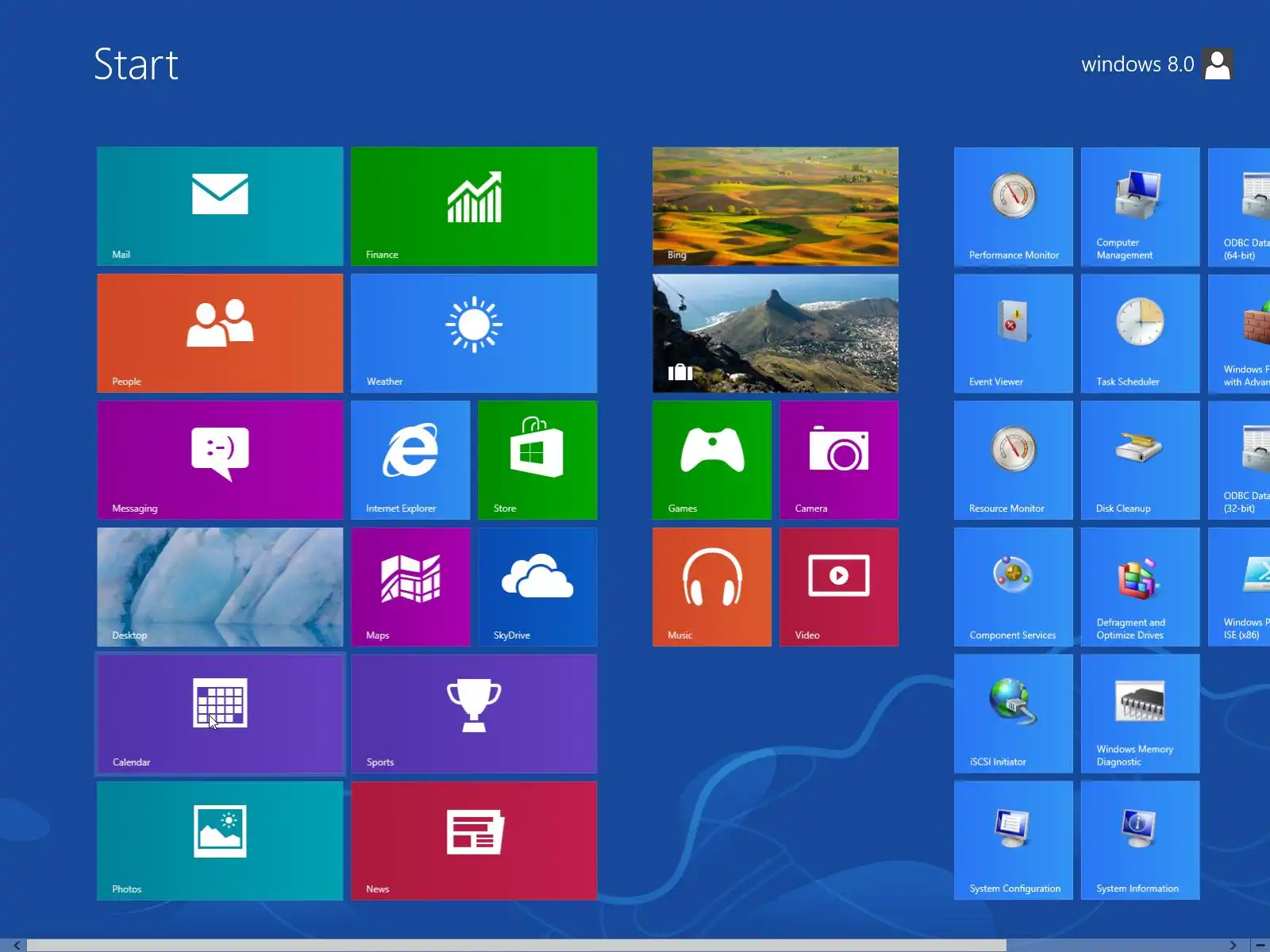Open ODBC Data Sources (32-bit) tile

(1239, 460)
